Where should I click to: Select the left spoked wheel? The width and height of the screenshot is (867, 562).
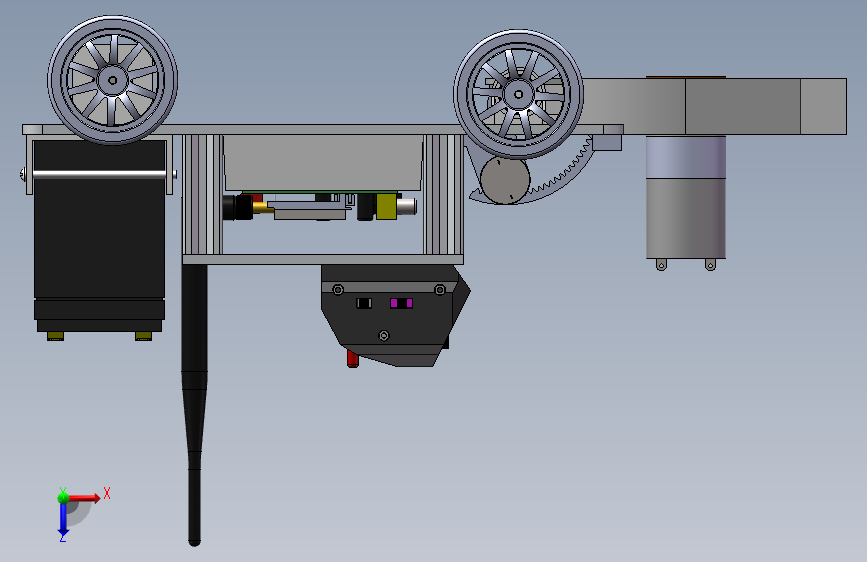[x=113, y=80]
